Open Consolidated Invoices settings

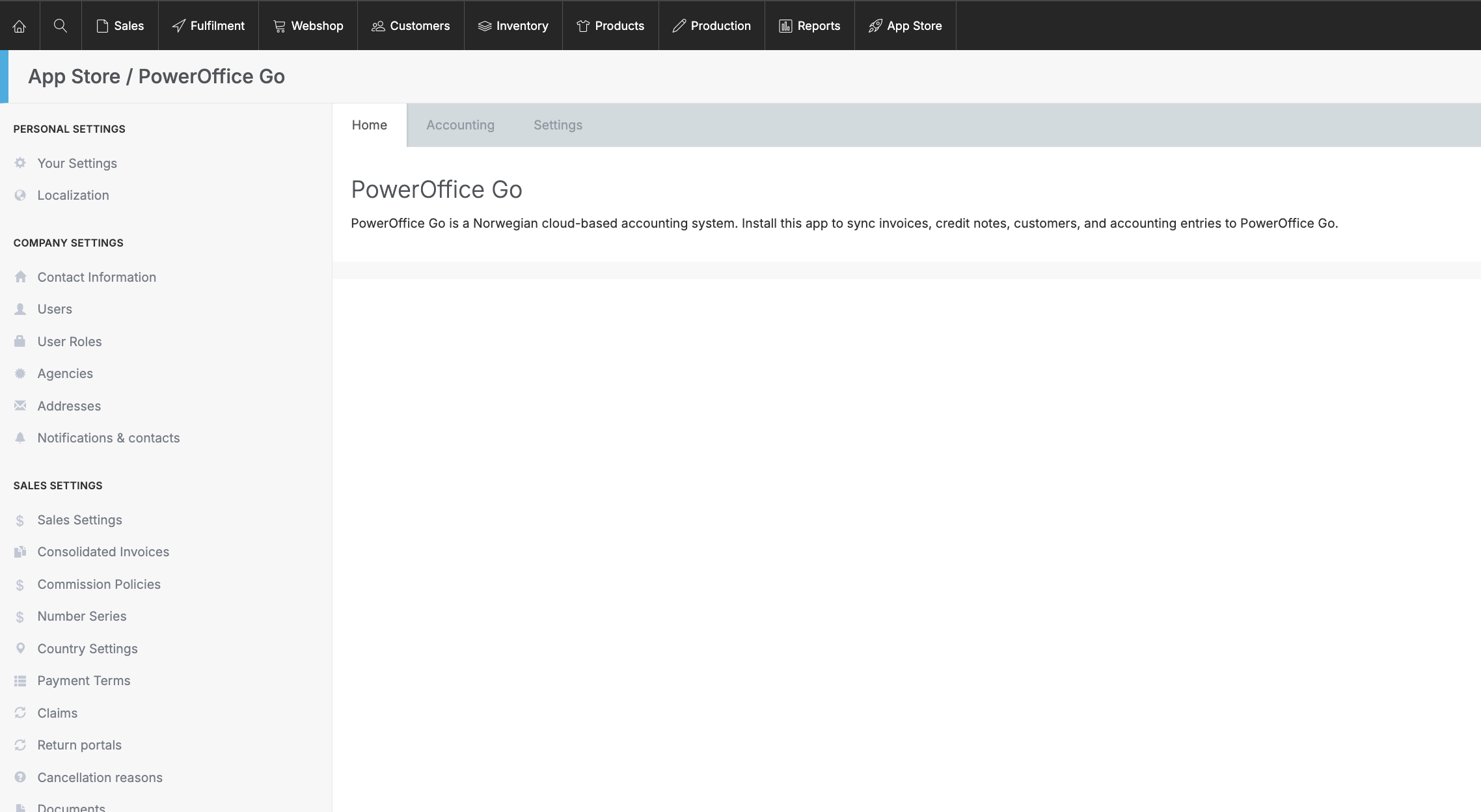103,552
